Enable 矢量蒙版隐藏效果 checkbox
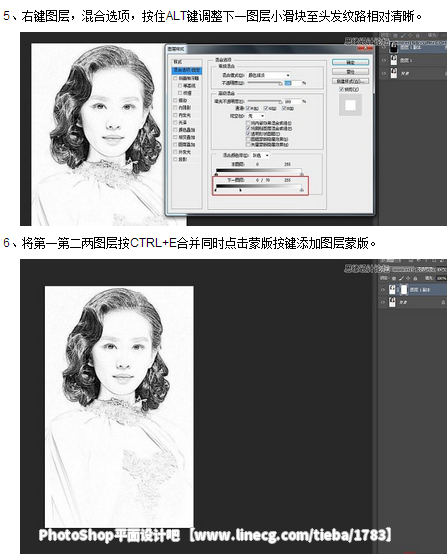The image size is (447, 554). coord(248,145)
